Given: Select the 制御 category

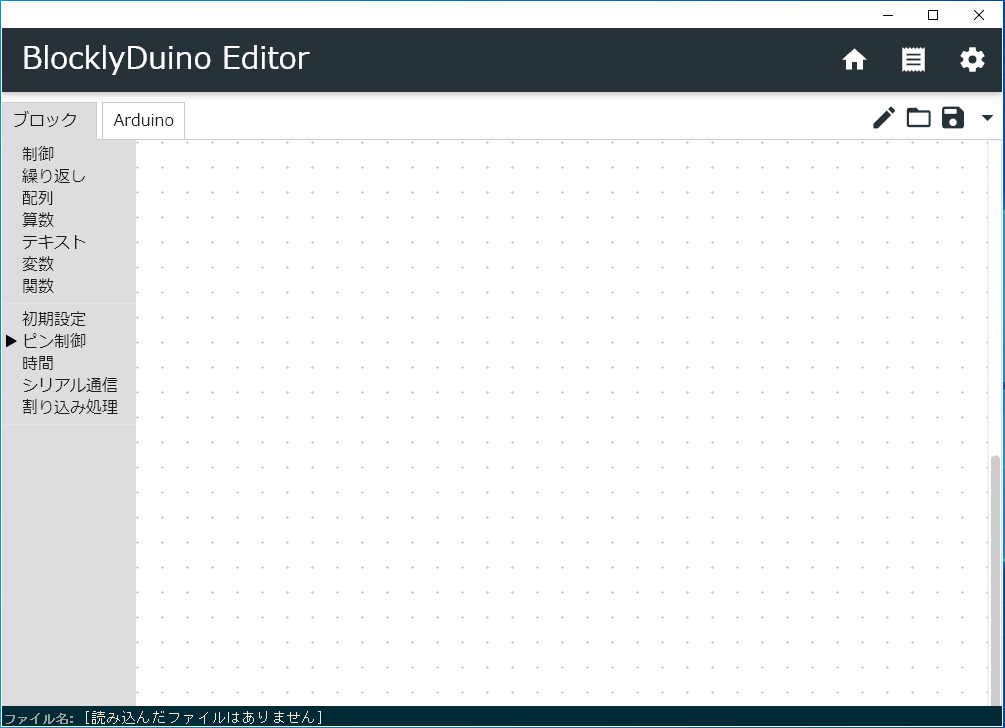Looking at the screenshot, I should coord(38,154).
